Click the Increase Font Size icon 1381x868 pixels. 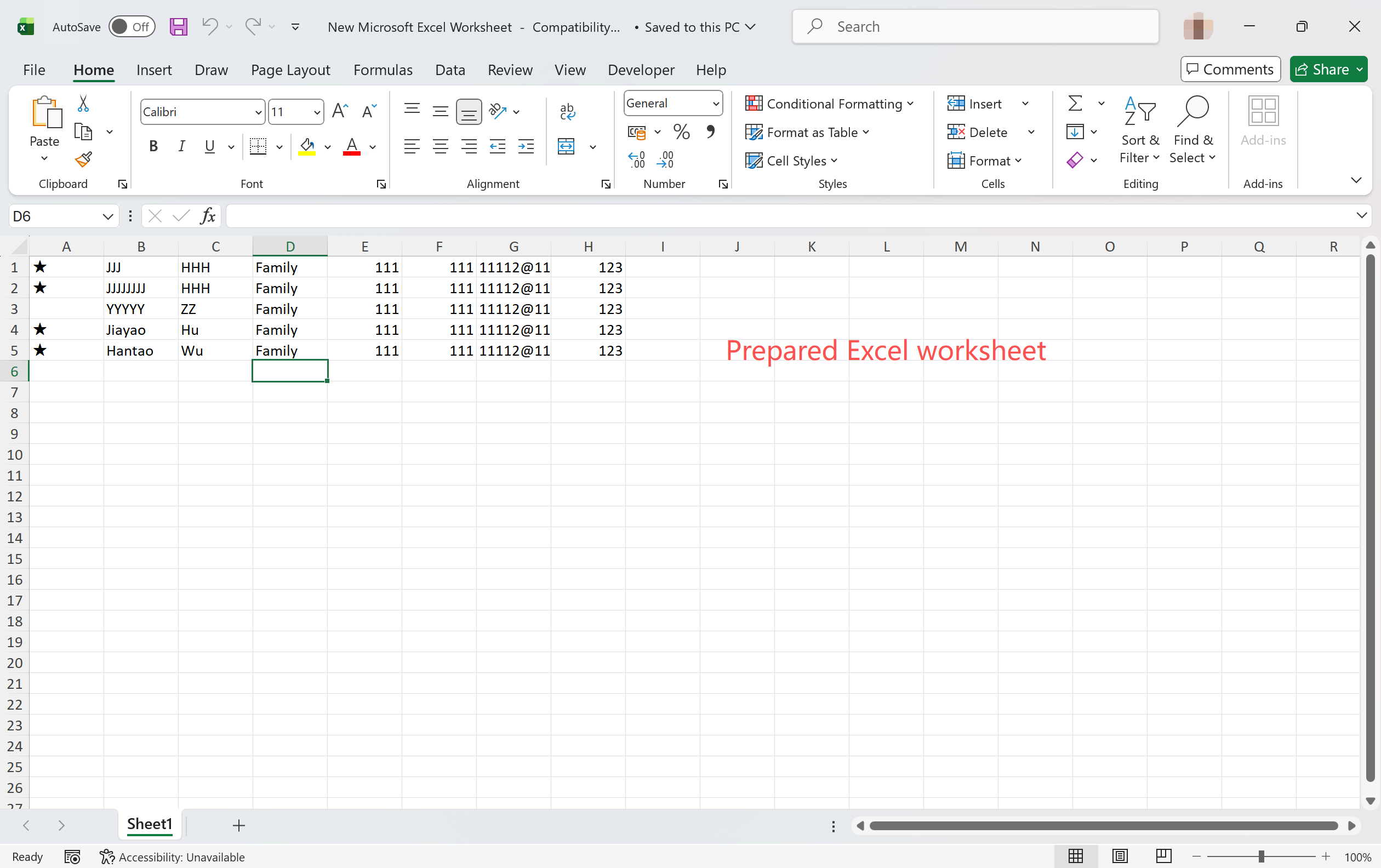[x=340, y=111]
